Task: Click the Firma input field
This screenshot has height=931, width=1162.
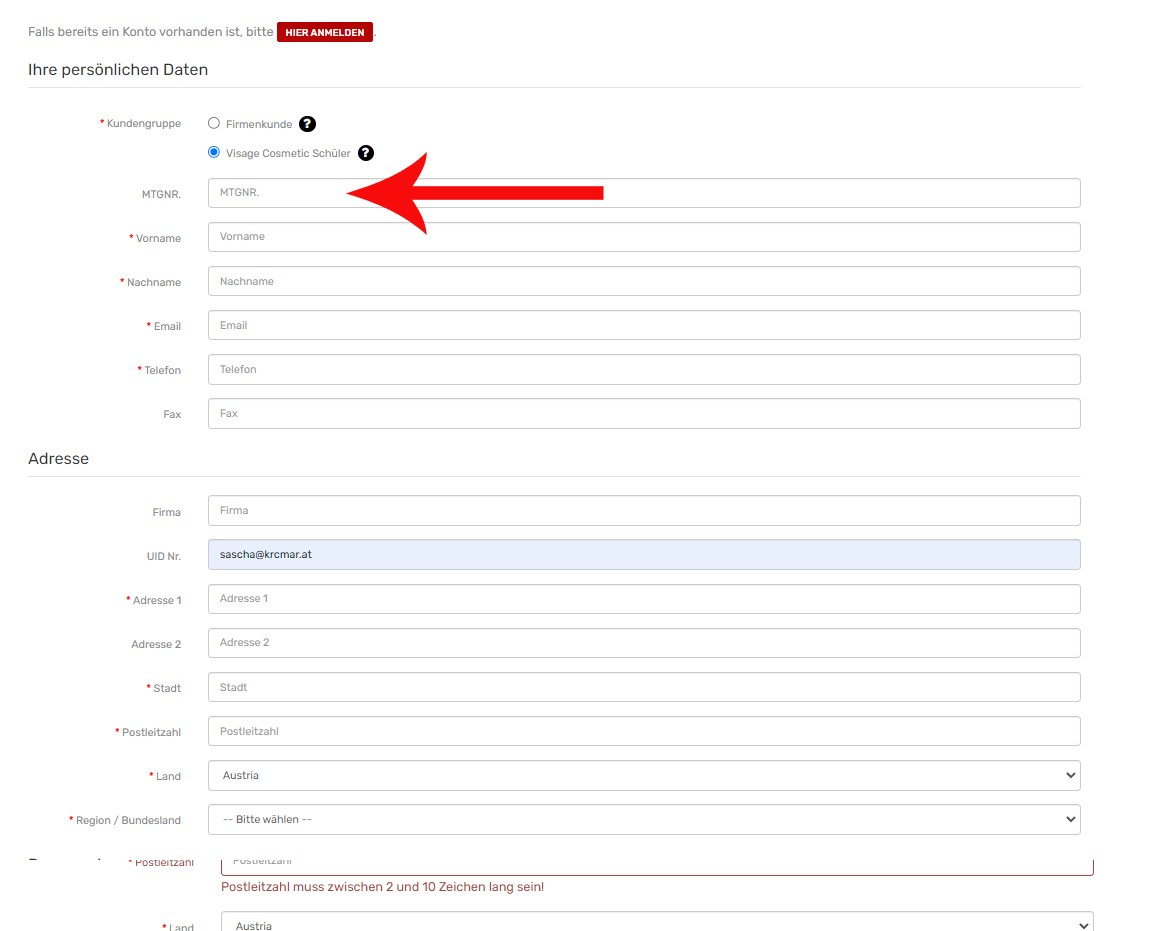Action: coord(643,510)
